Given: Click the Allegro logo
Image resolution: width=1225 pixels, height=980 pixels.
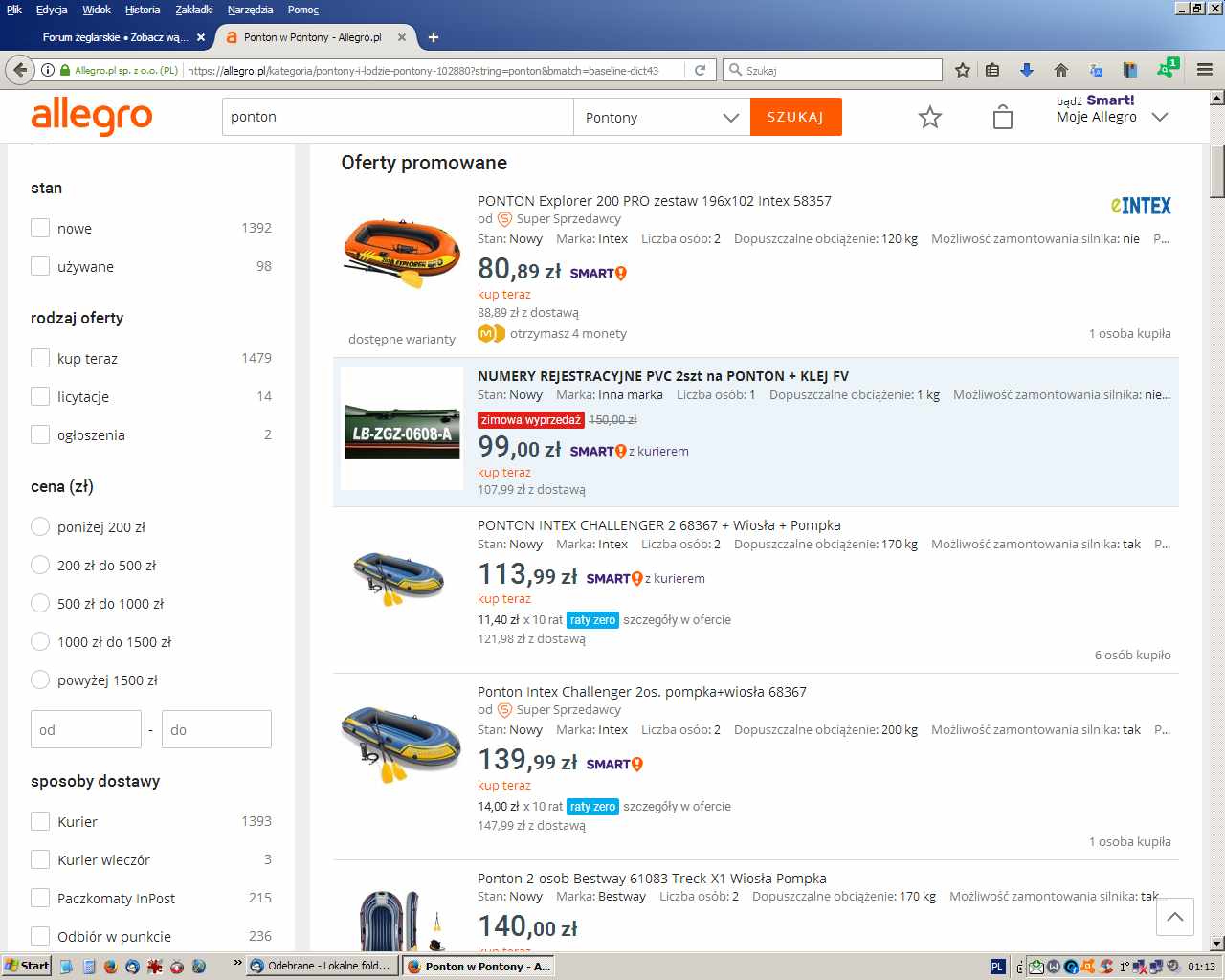Looking at the screenshot, I should coord(92,116).
